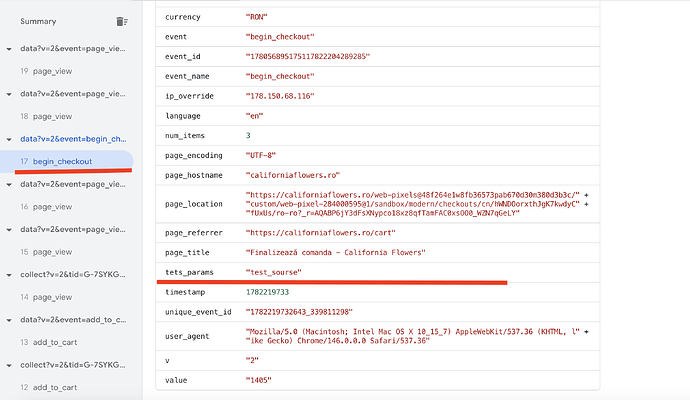The width and height of the screenshot is (690, 400).
Task: Click the page_referrer cart URL value
Action: click(320, 233)
